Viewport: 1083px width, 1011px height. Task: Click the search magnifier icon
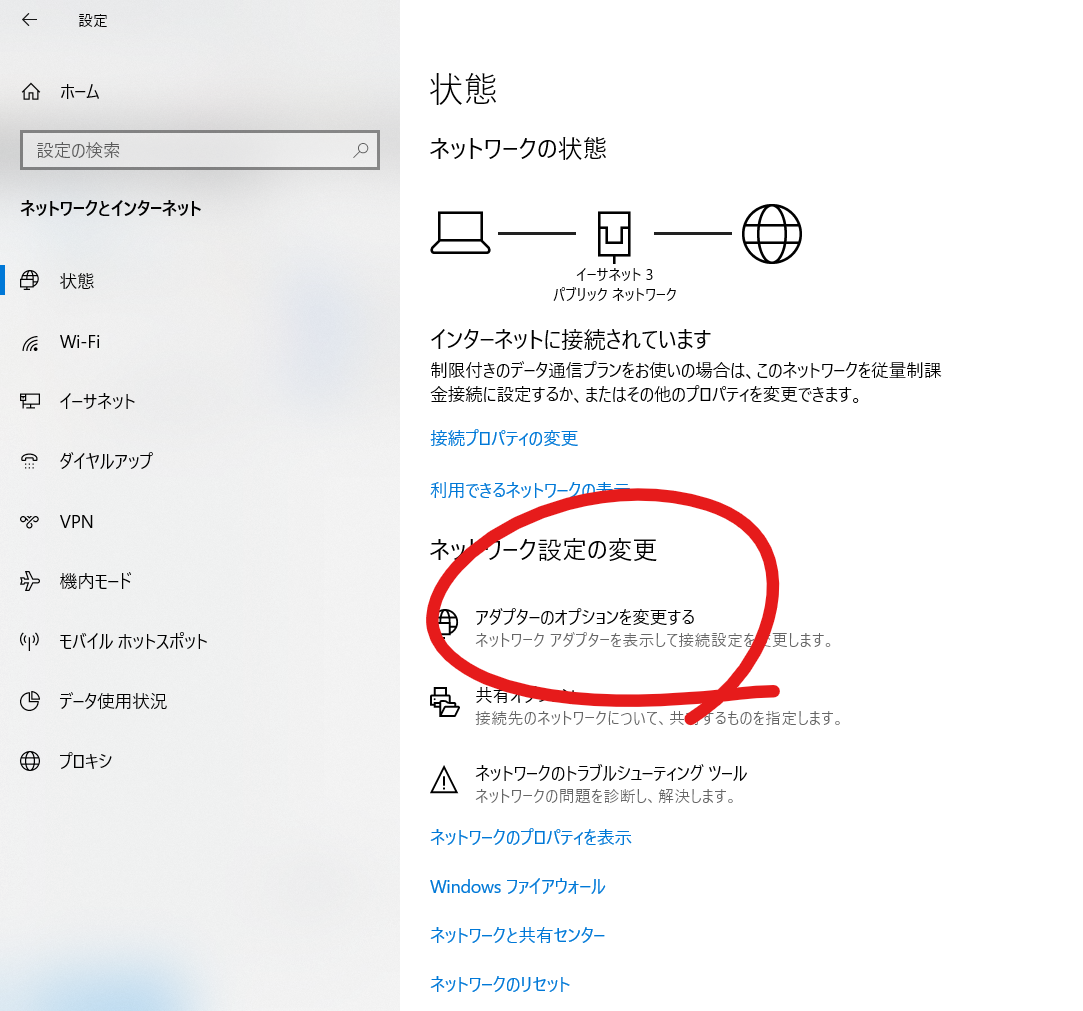coord(361,150)
